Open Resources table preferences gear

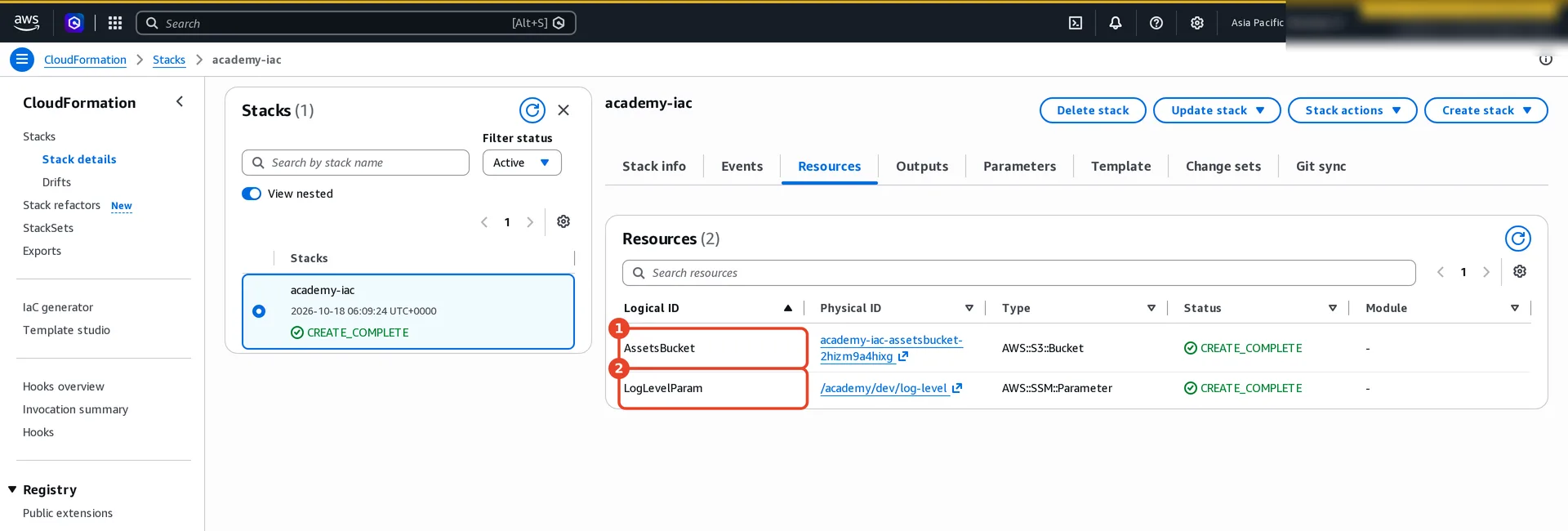tap(1520, 271)
